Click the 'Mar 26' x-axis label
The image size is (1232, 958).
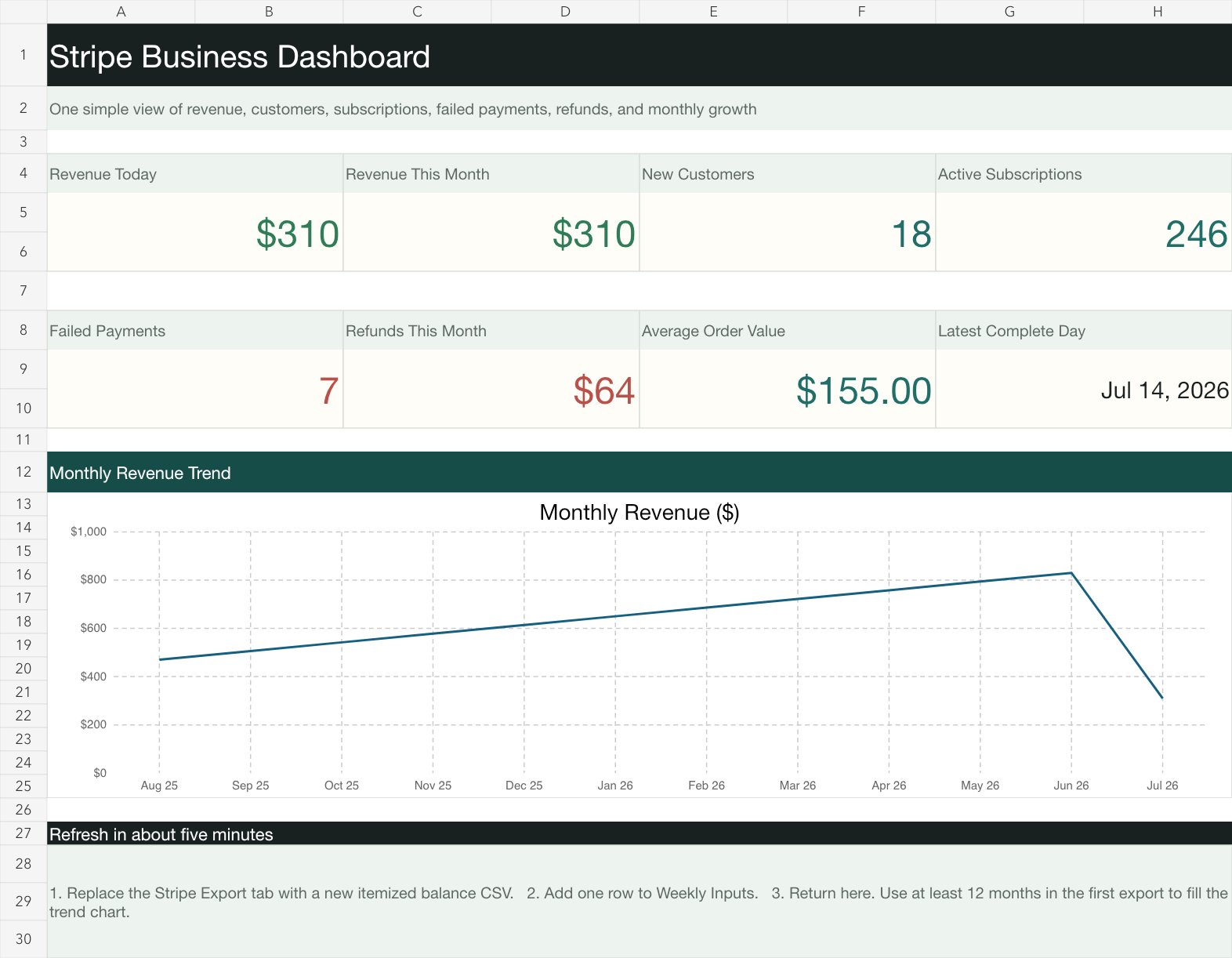(x=798, y=786)
